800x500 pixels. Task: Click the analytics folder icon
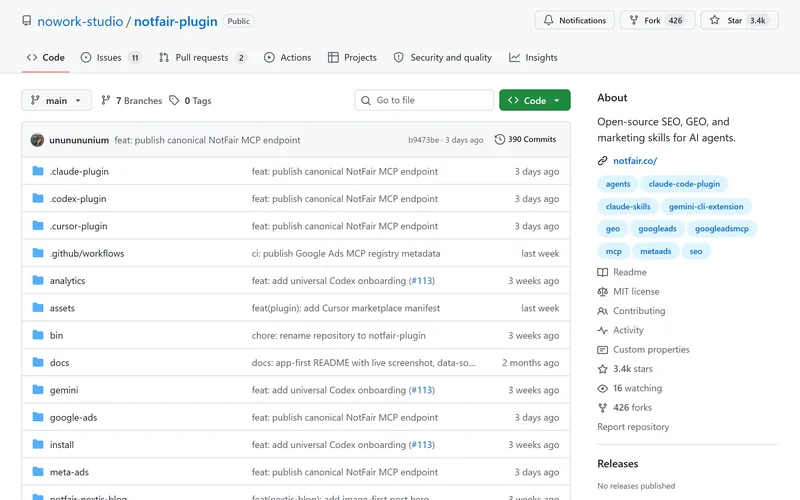coord(38,280)
